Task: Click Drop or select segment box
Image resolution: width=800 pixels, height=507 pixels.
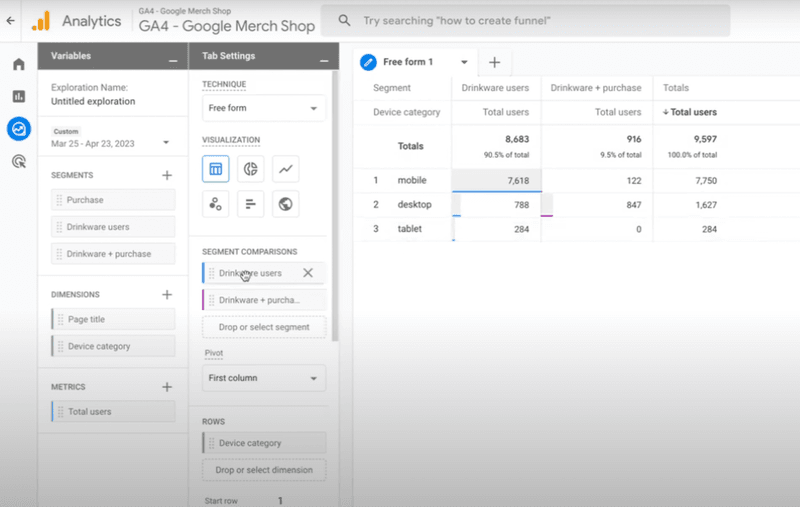Action: pos(264,327)
